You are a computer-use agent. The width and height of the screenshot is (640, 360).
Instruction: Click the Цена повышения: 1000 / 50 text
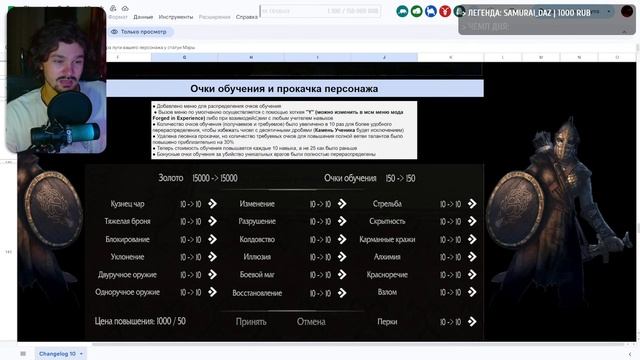[x=140, y=321]
